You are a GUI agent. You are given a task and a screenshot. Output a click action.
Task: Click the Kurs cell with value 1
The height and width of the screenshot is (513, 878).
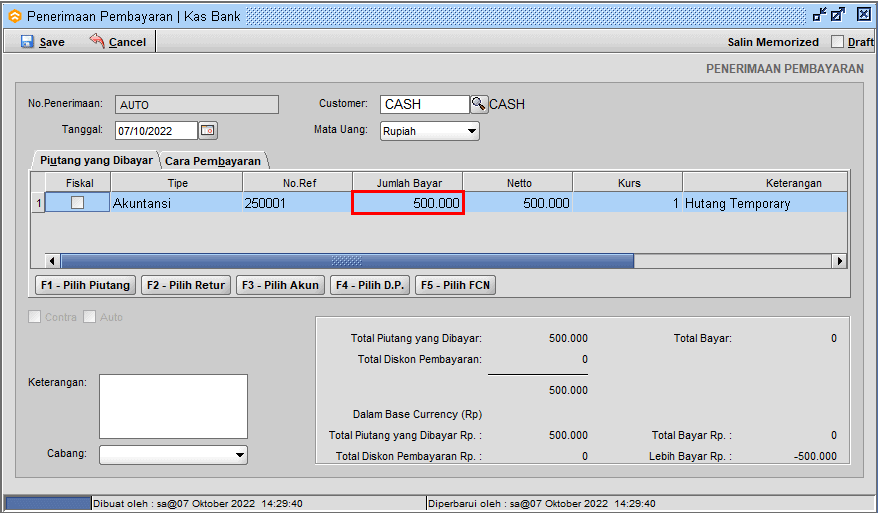[628, 203]
